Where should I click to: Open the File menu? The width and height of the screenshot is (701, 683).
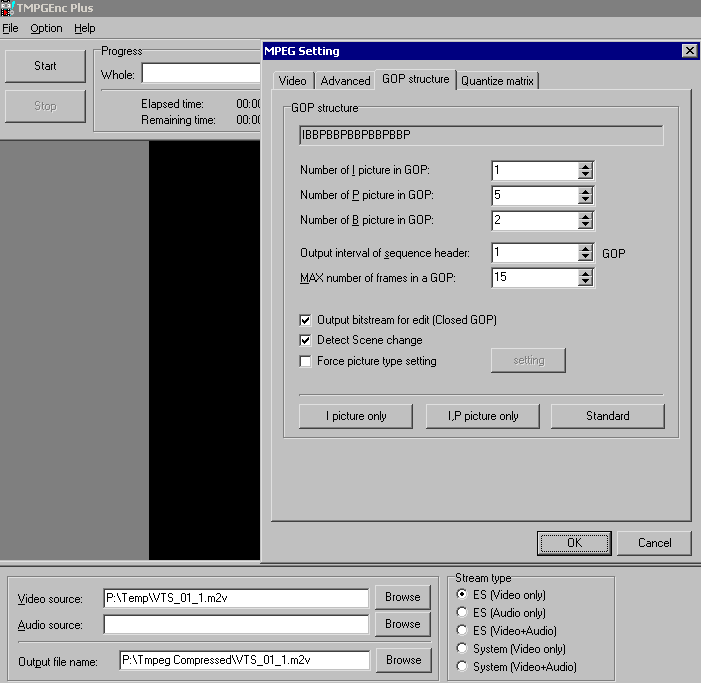click(x=10, y=28)
